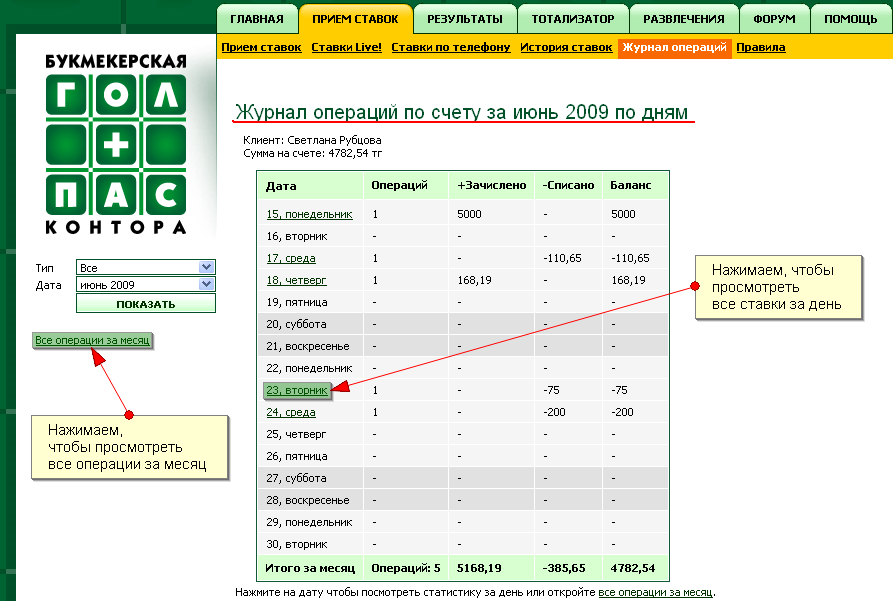The width and height of the screenshot is (893, 601).
Task: Open the ПОМОЩЬ tab
Action: click(x=851, y=17)
